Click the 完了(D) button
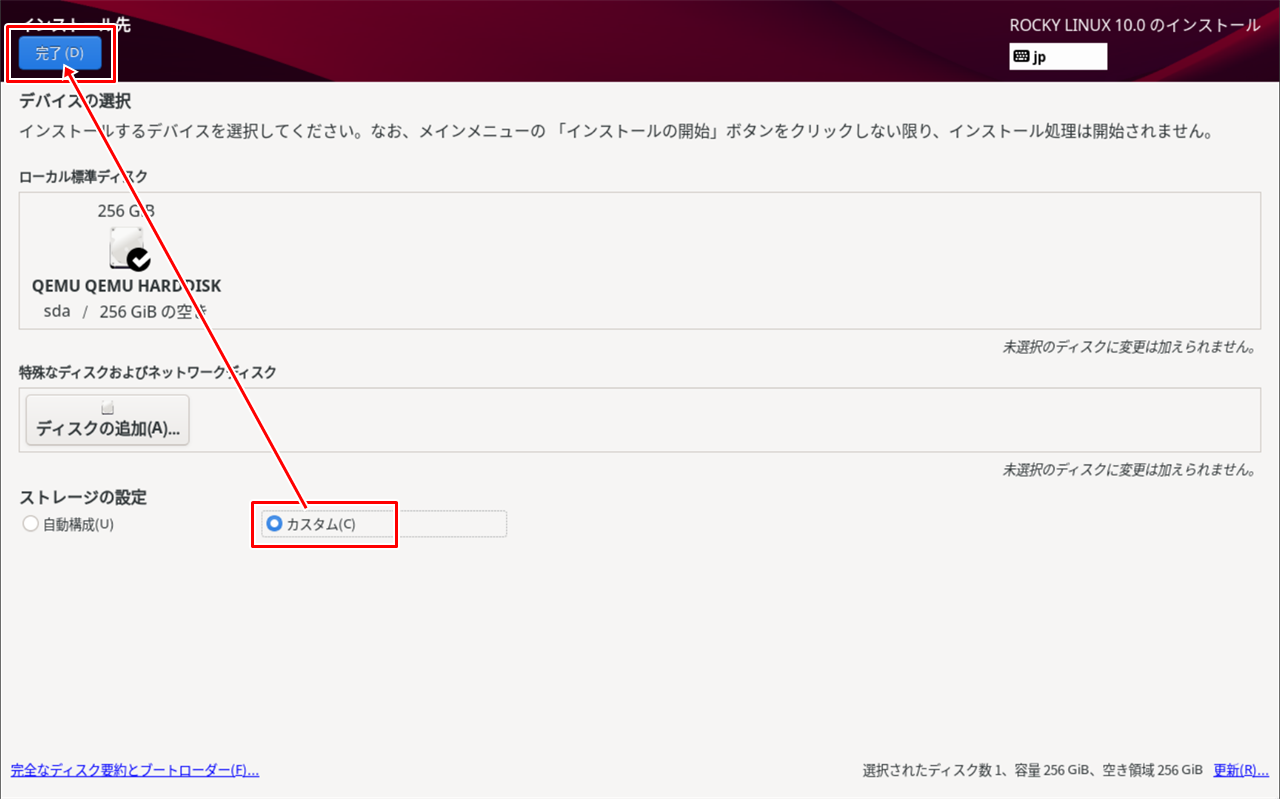The width and height of the screenshot is (1280, 799). coord(59,53)
